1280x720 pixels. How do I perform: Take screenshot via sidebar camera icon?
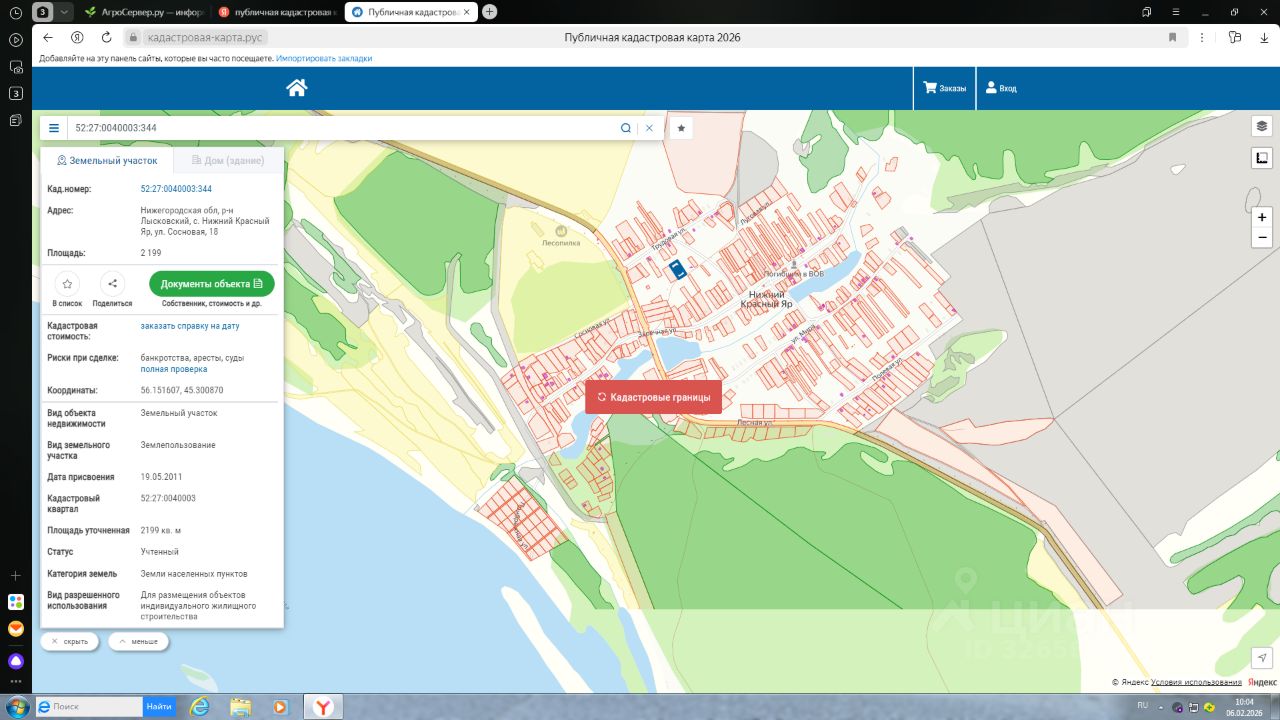[16, 67]
